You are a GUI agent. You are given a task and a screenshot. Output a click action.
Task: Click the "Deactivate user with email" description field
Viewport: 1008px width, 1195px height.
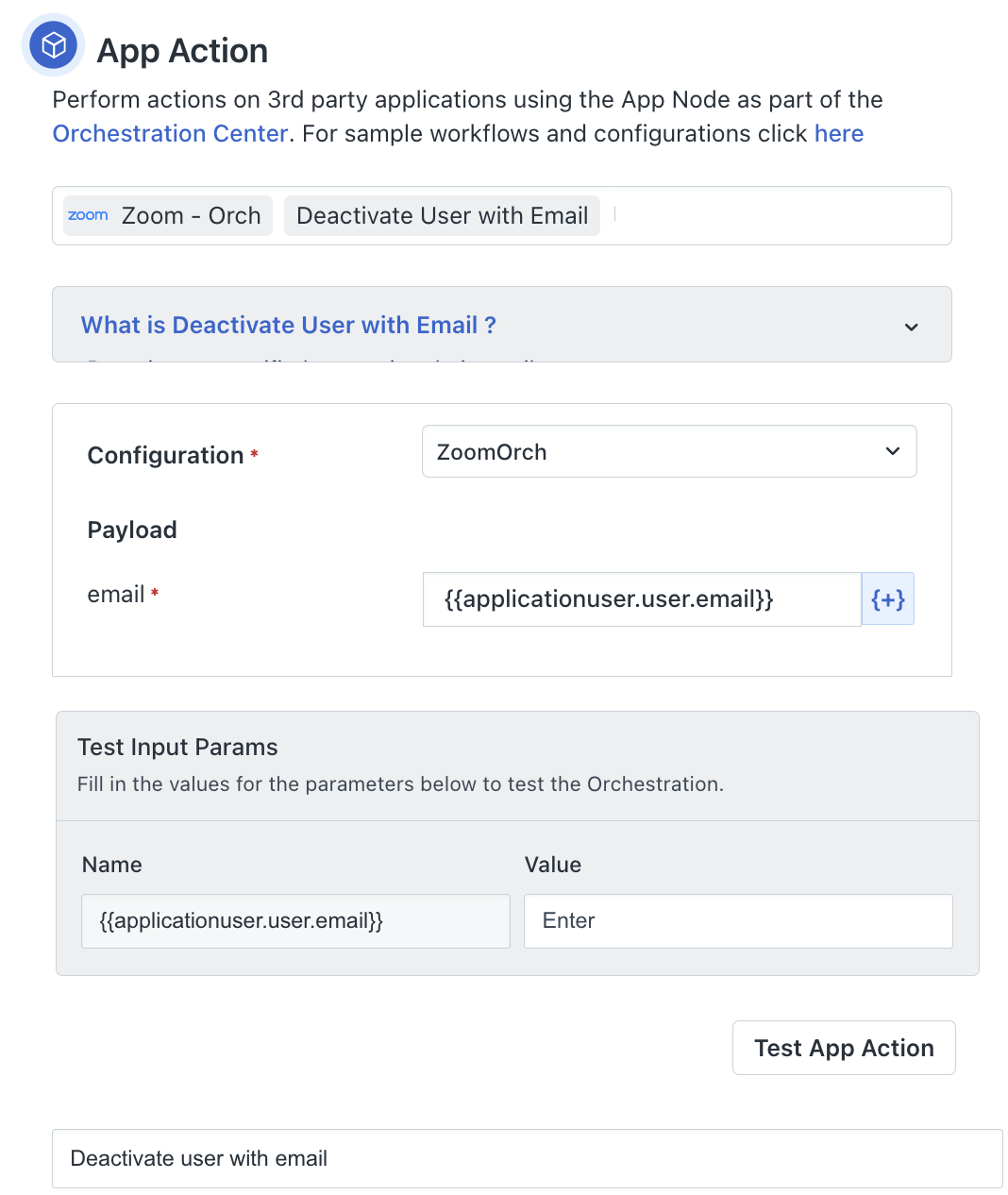[527, 1158]
